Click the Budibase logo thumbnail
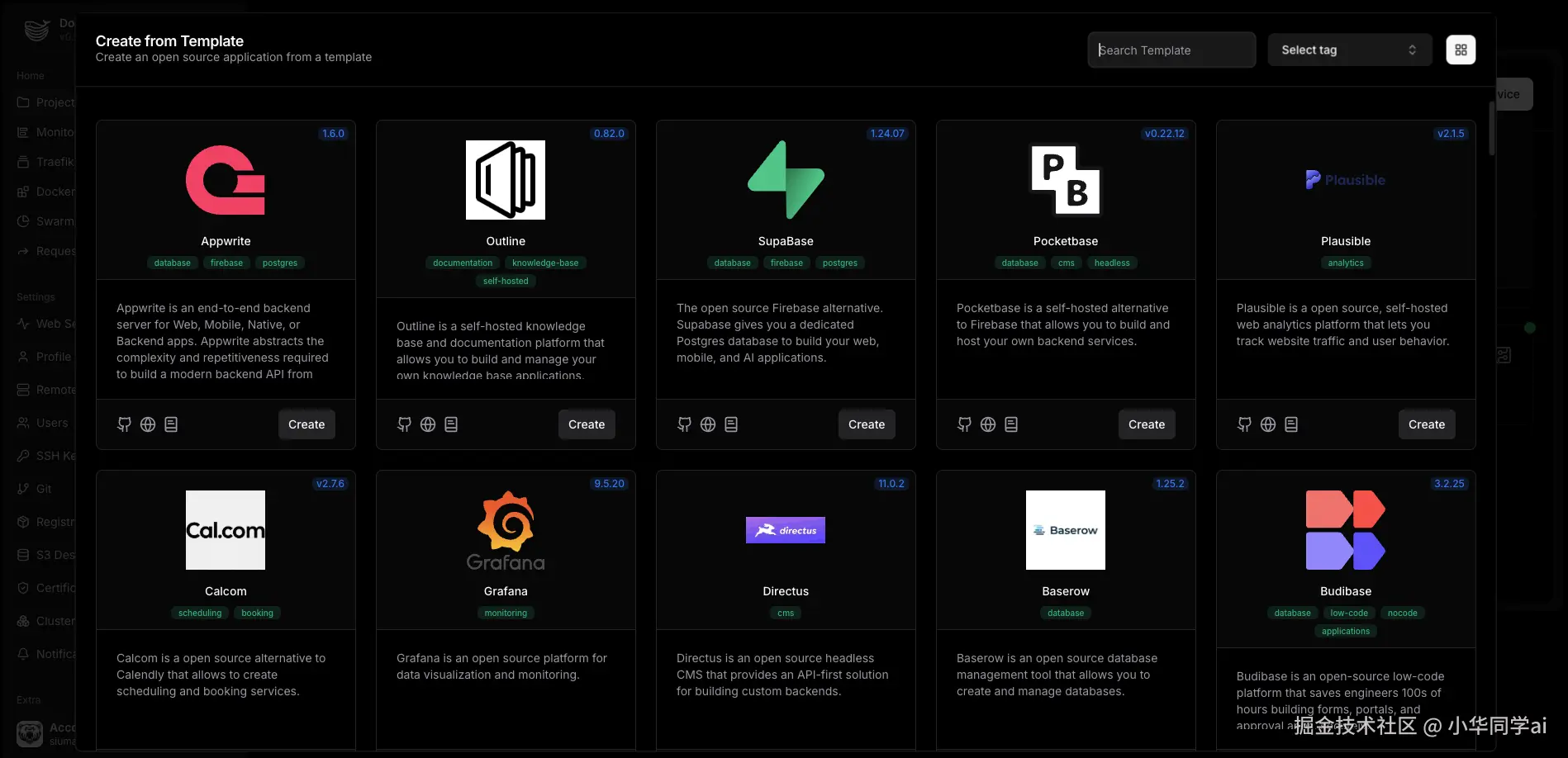 click(x=1346, y=530)
